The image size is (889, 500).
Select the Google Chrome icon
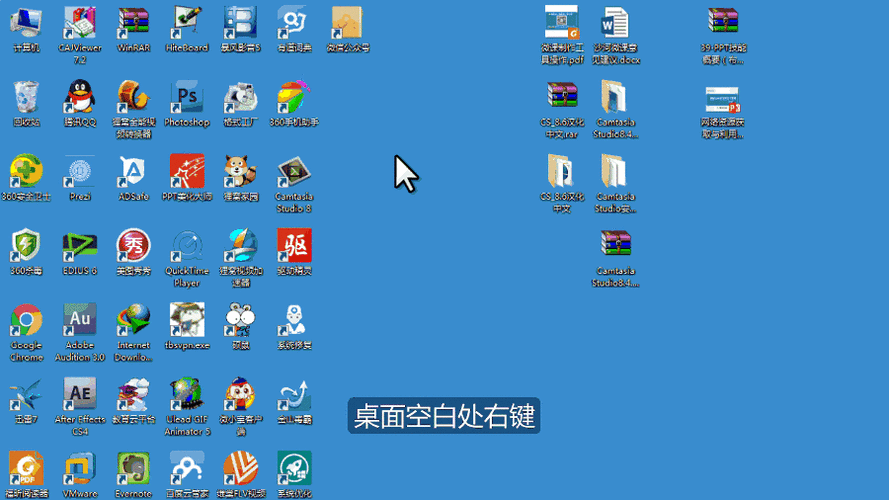click(x=26, y=320)
